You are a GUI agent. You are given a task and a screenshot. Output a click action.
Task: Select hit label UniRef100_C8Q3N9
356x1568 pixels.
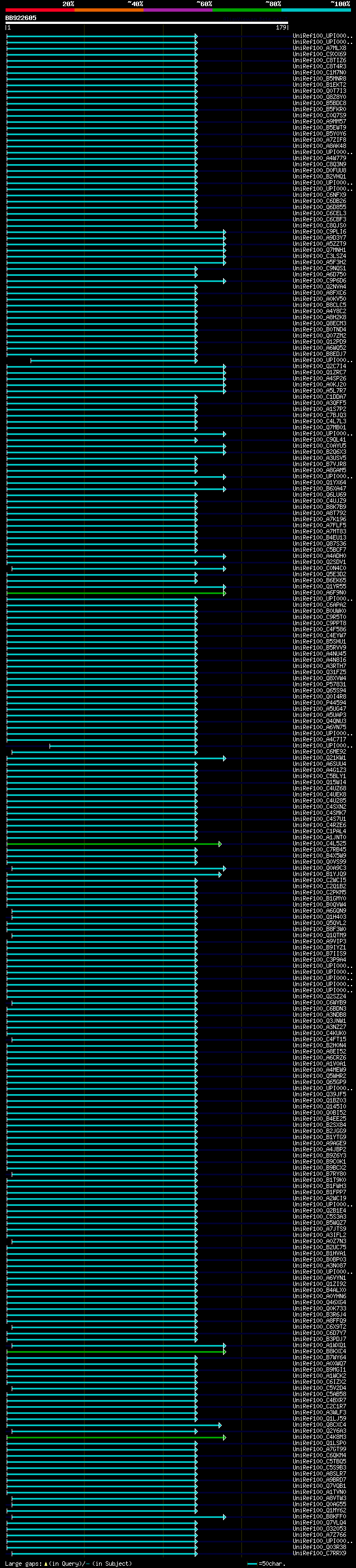coord(319,164)
